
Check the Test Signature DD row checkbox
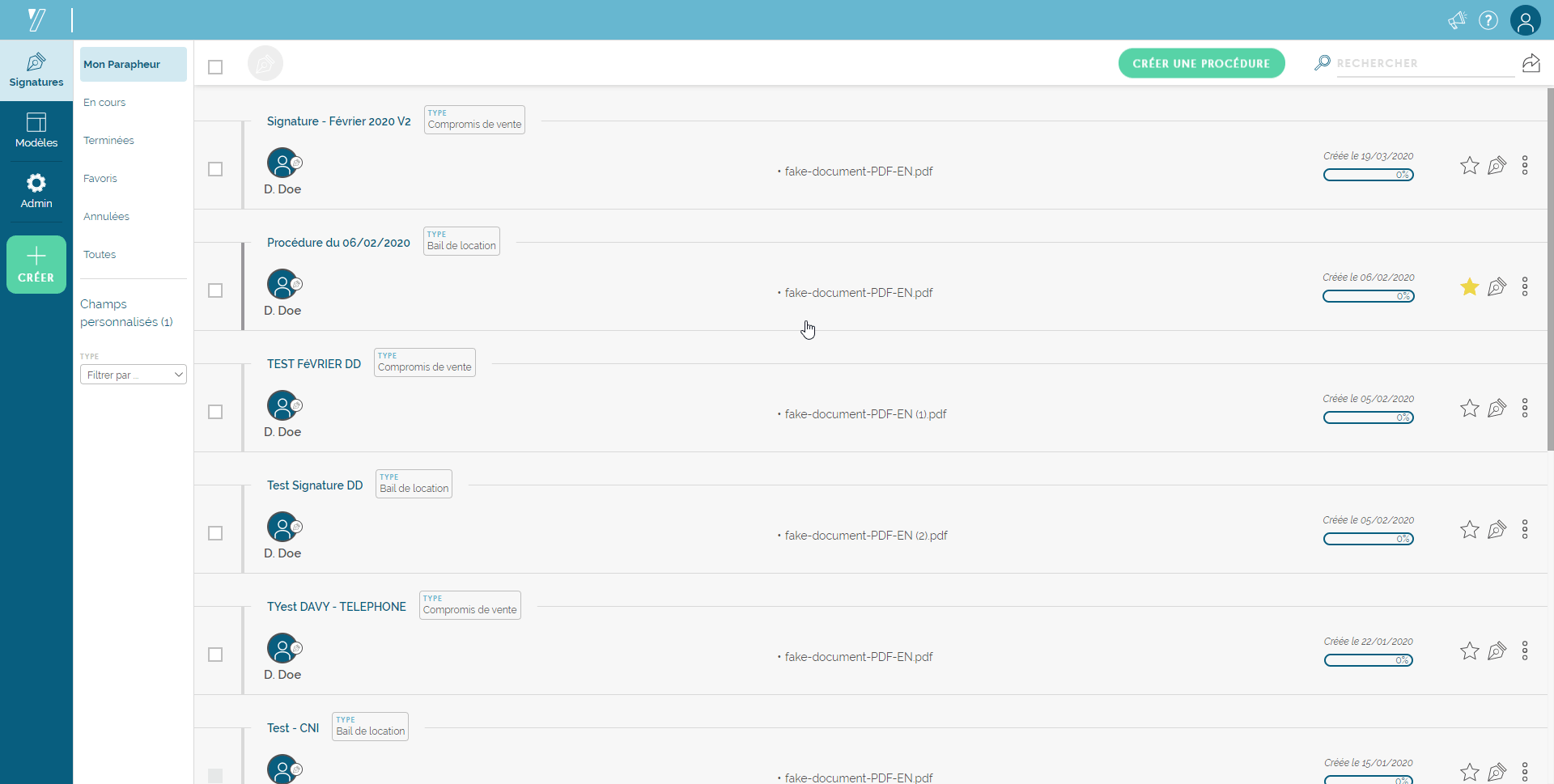coord(215,533)
